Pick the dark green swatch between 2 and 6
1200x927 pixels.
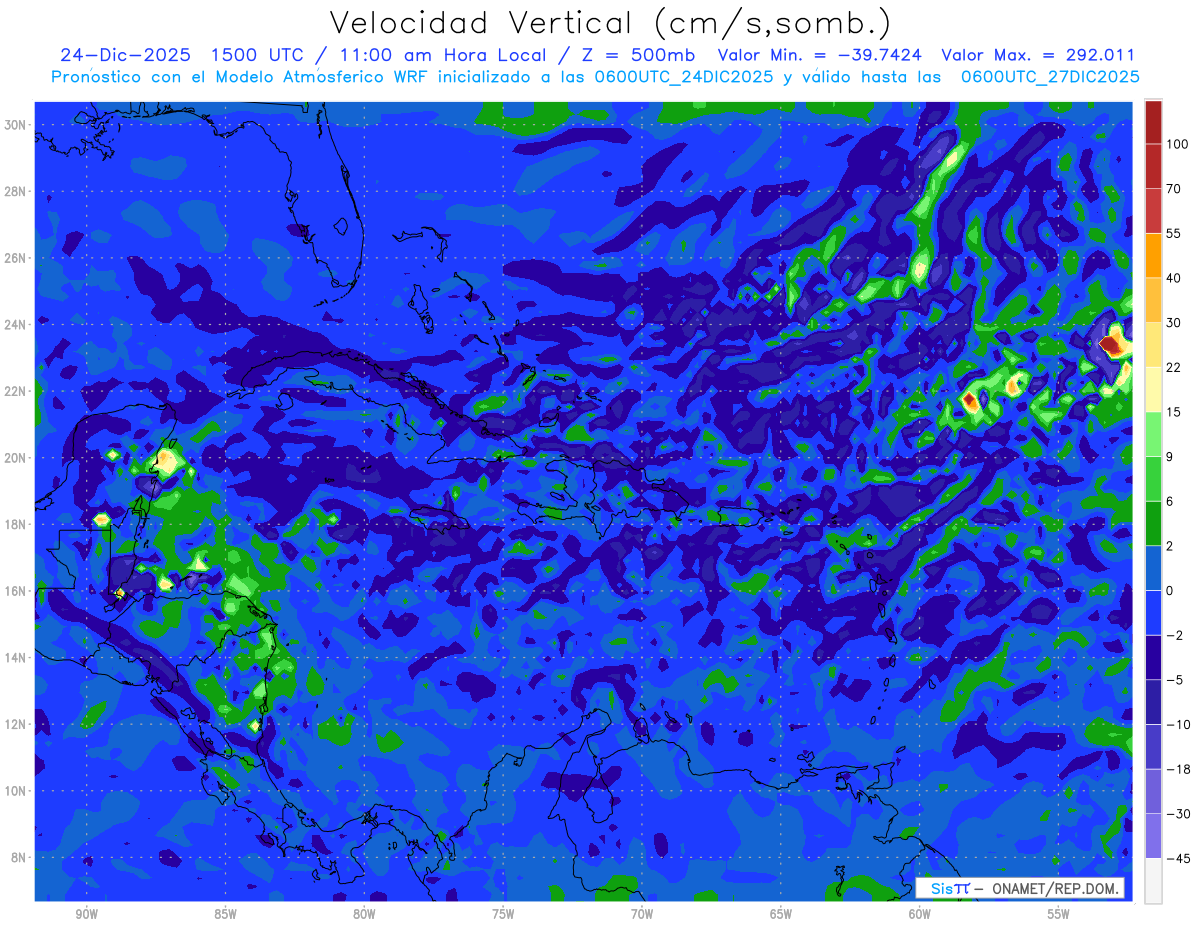pyautogui.click(x=1153, y=523)
